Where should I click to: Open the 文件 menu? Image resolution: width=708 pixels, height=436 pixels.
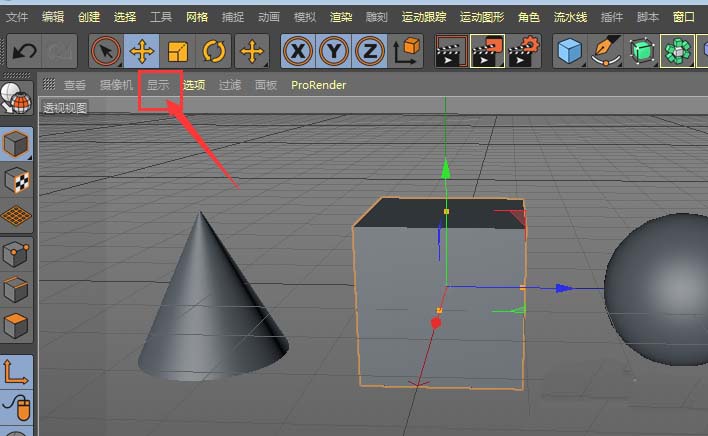pyautogui.click(x=17, y=17)
